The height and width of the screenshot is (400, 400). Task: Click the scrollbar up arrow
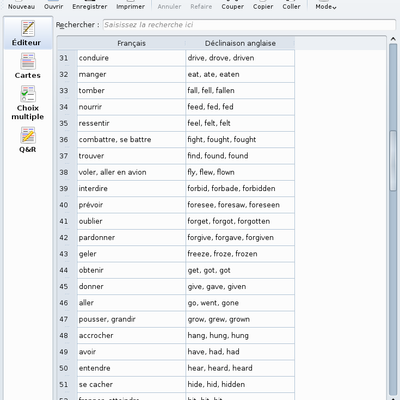tap(393, 39)
